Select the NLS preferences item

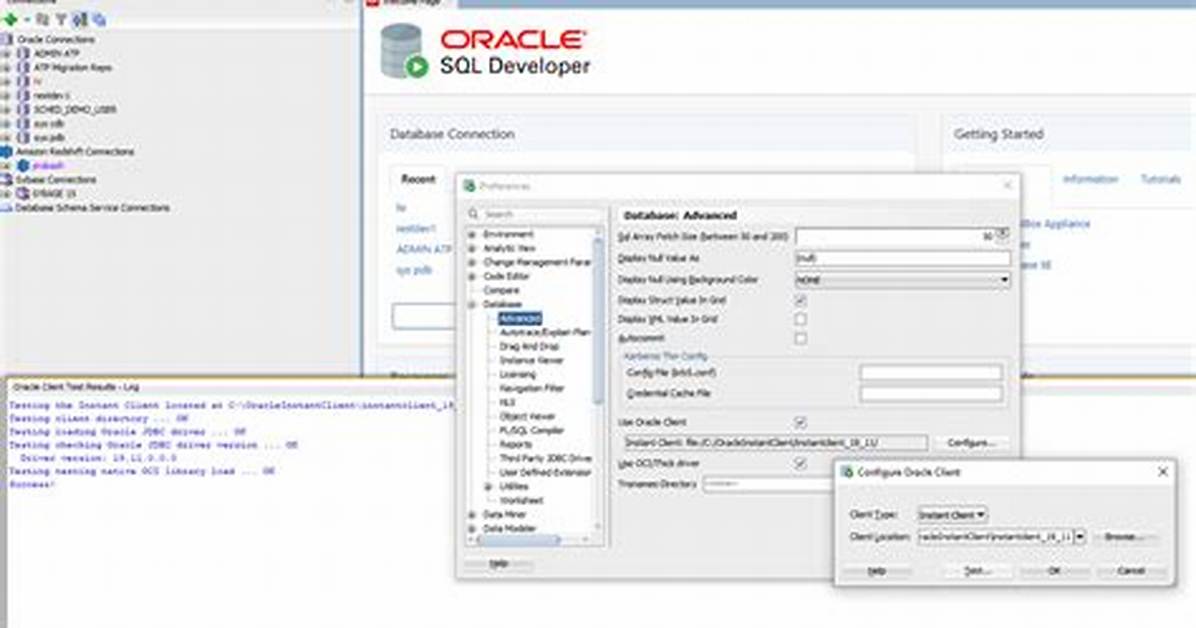[x=507, y=402]
